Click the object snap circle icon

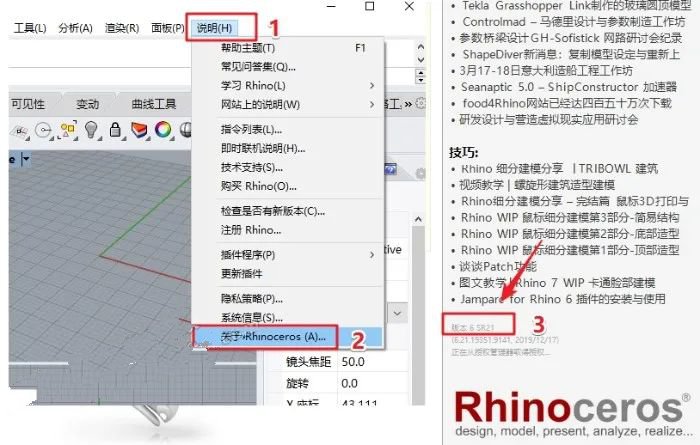coord(44,131)
